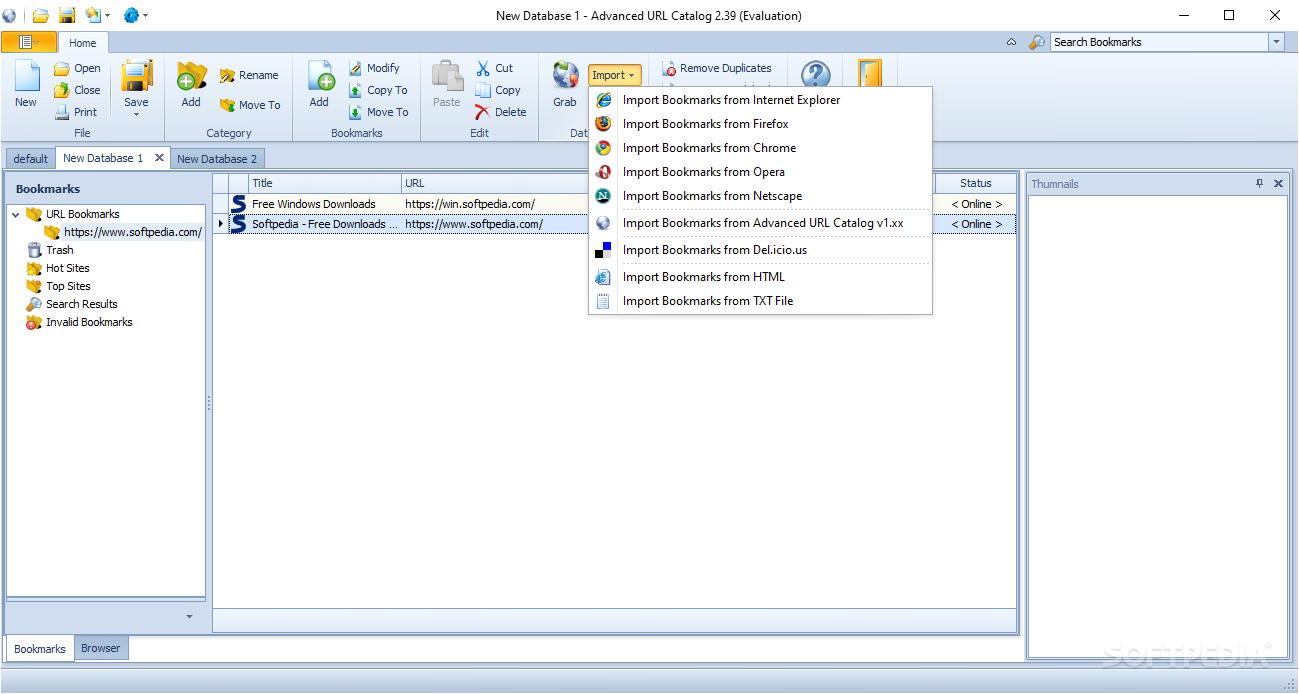Expand the Bookmarks panel bottom dropdown arrow

(x=190, y=617)
